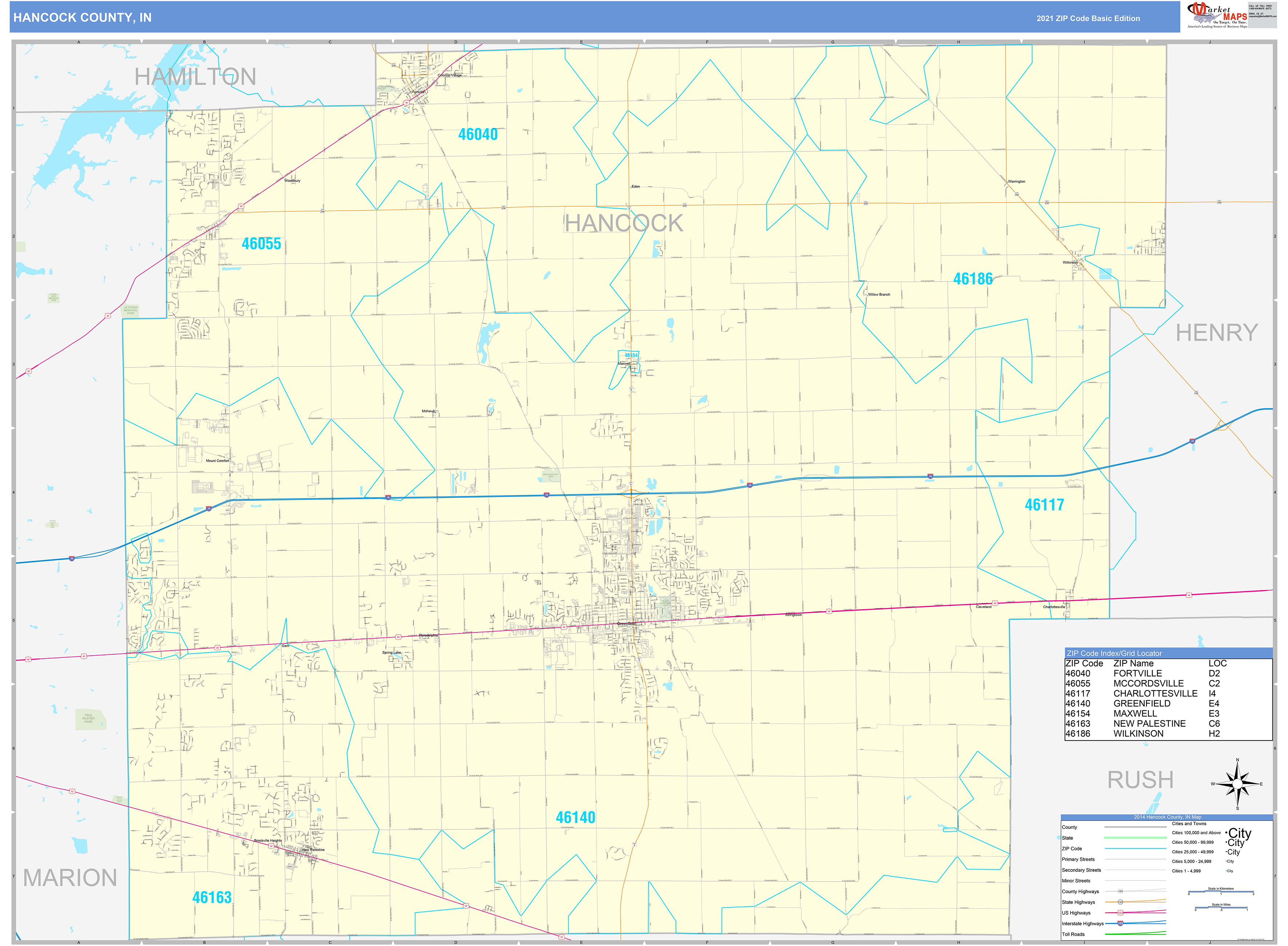1288x946 pixels.
Task: Click the County Highways square marker in legend
Action: [1120, 891]
